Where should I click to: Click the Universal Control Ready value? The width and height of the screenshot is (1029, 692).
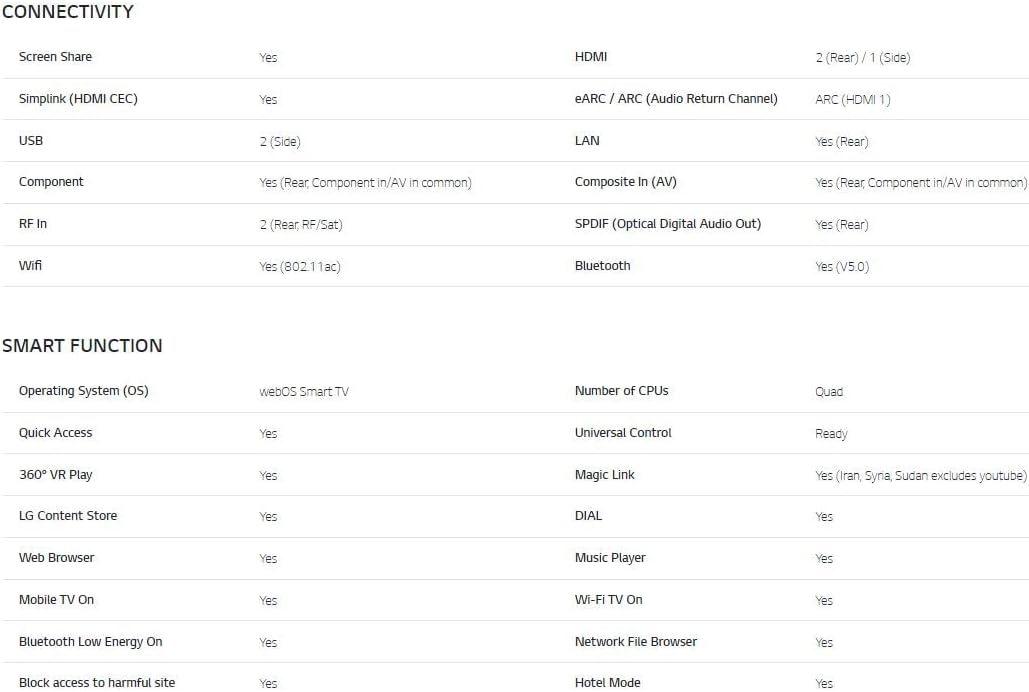[831, 434]
